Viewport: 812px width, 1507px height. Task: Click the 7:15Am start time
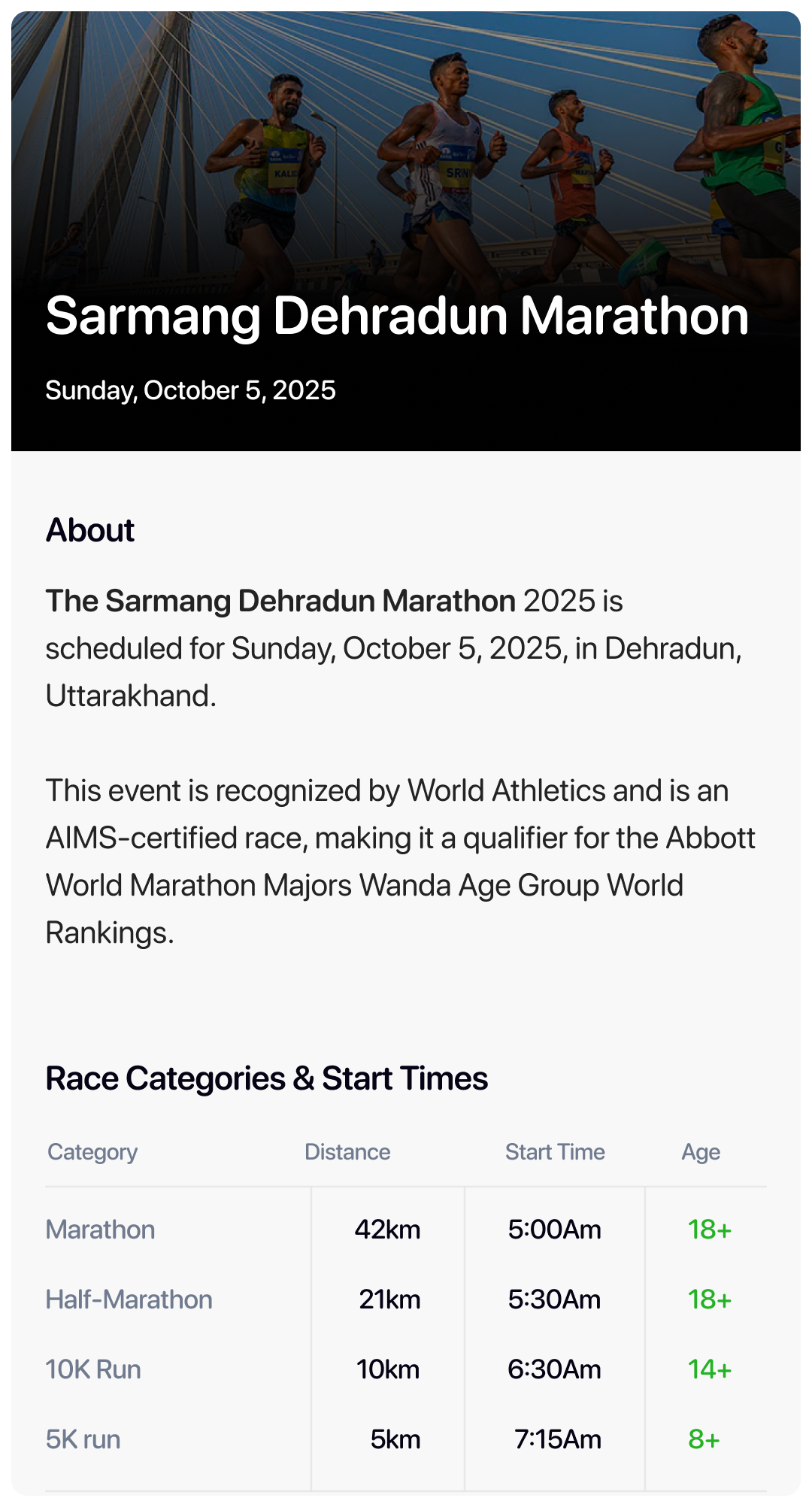tap(558, 1439)
